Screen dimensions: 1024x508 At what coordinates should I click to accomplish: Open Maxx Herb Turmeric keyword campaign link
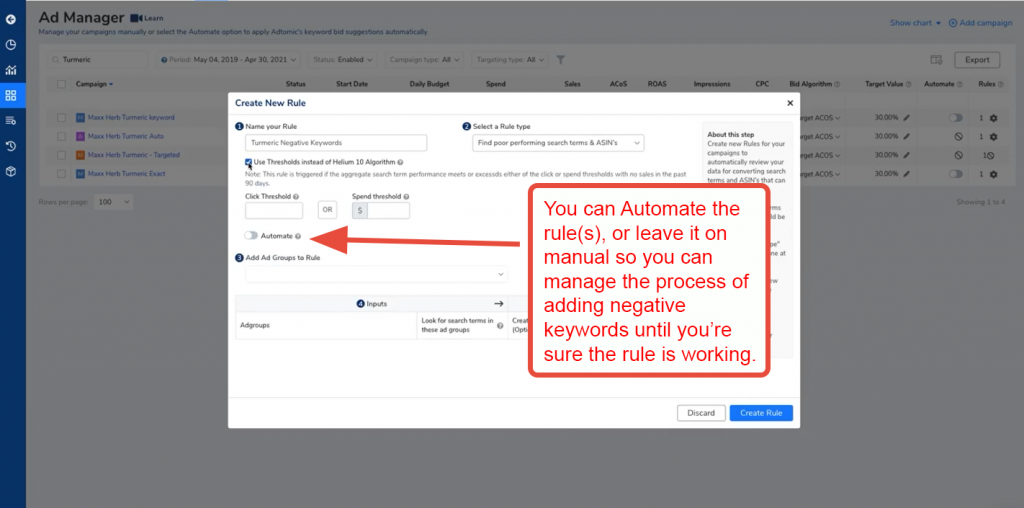131,118
